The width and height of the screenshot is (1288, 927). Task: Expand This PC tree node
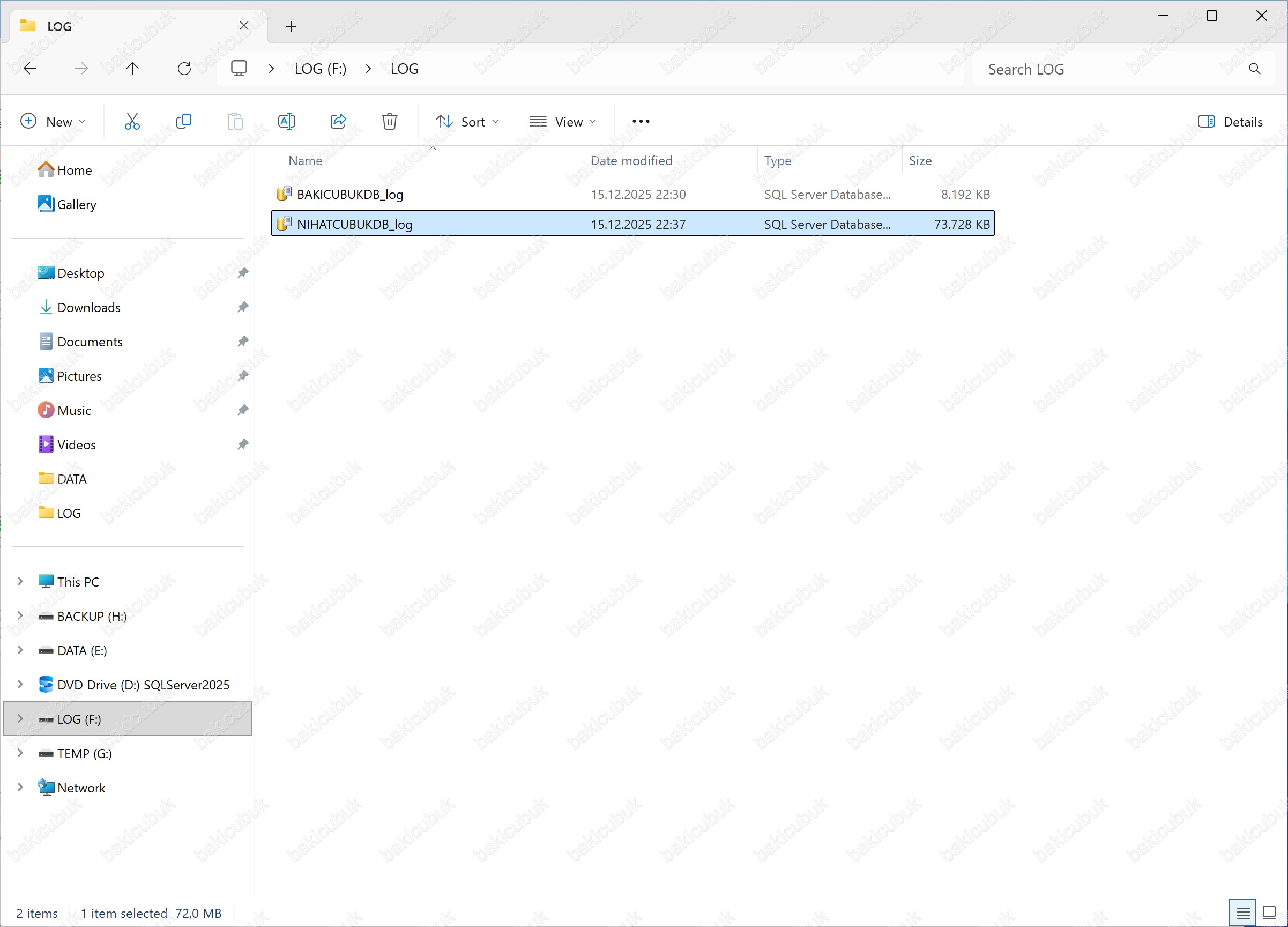click(x=20, y=581)
